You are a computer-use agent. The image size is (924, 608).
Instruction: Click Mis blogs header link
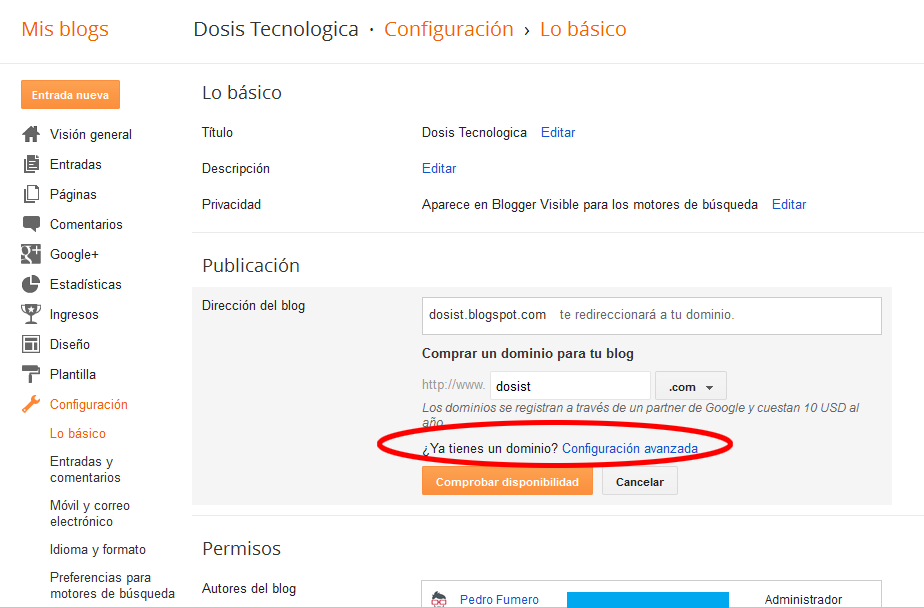(x=65, y=29)
